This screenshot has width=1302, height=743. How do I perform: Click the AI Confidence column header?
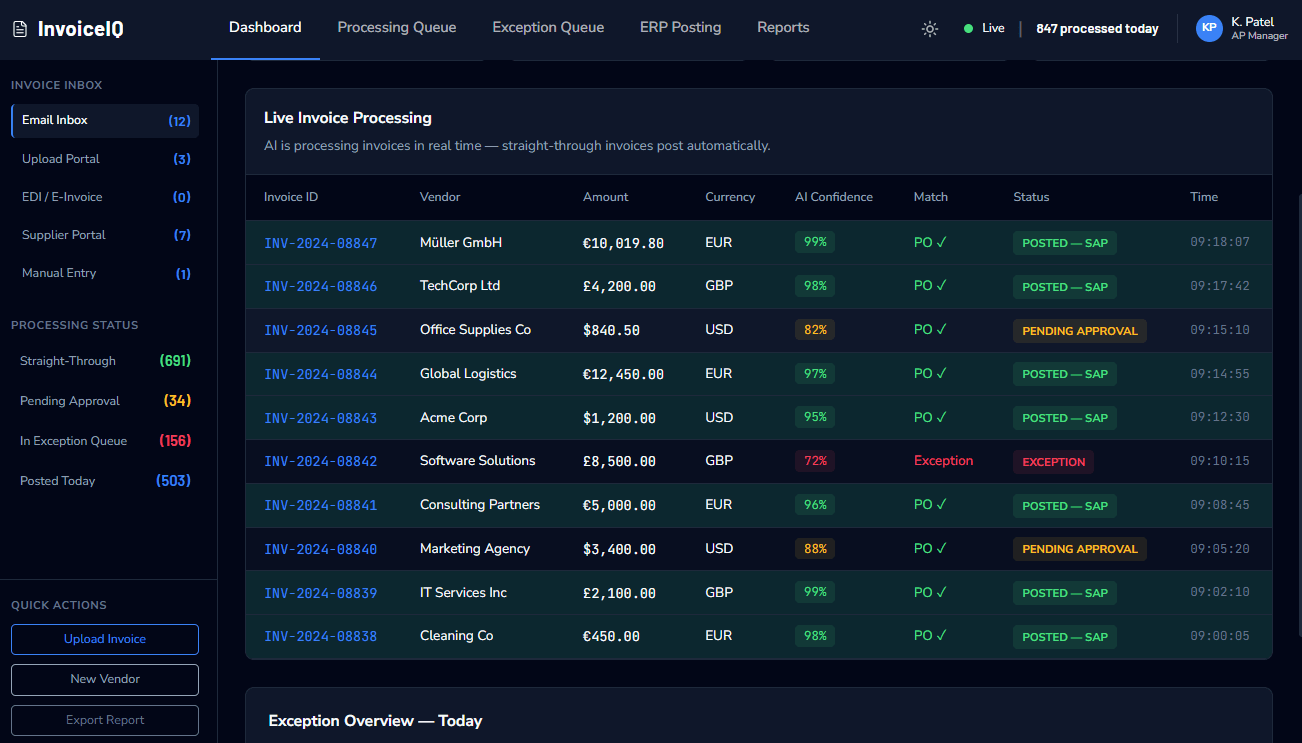pyautogui.click(x=834, y=197)
